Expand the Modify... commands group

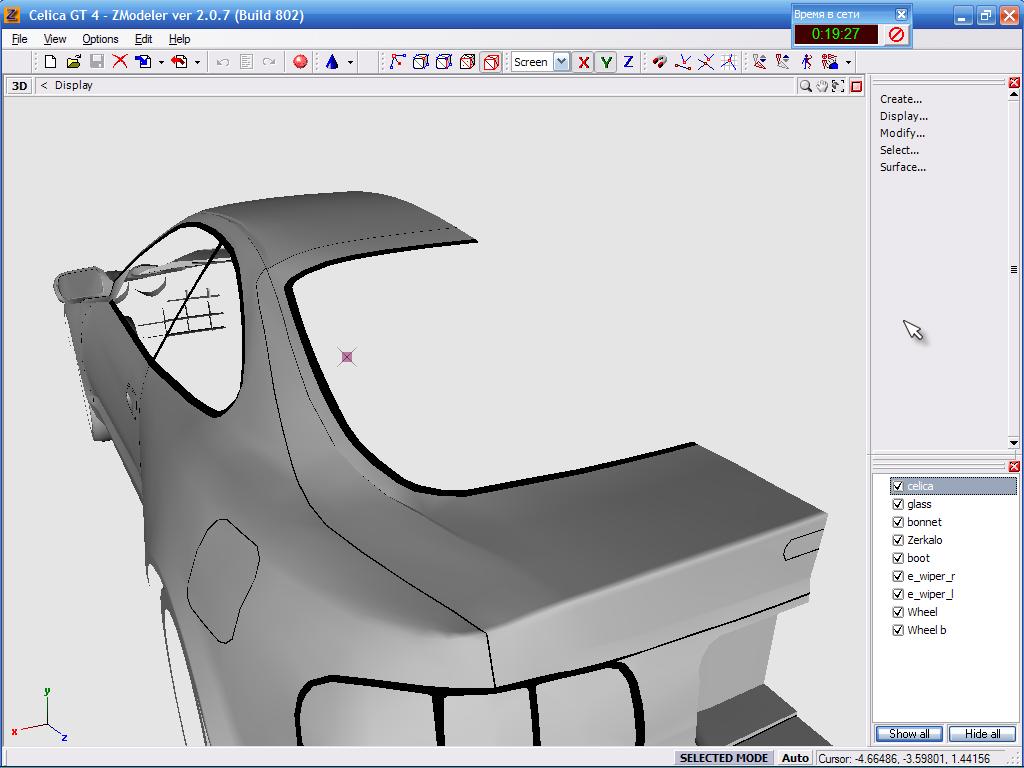click(902, 133)
